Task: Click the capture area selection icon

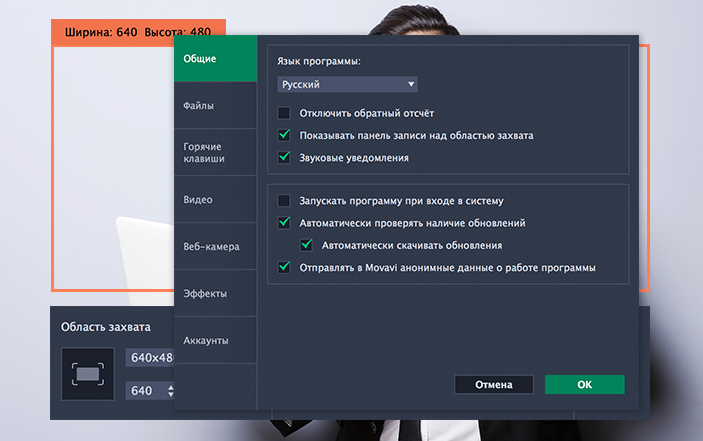Action: click(x=87, y=374)
